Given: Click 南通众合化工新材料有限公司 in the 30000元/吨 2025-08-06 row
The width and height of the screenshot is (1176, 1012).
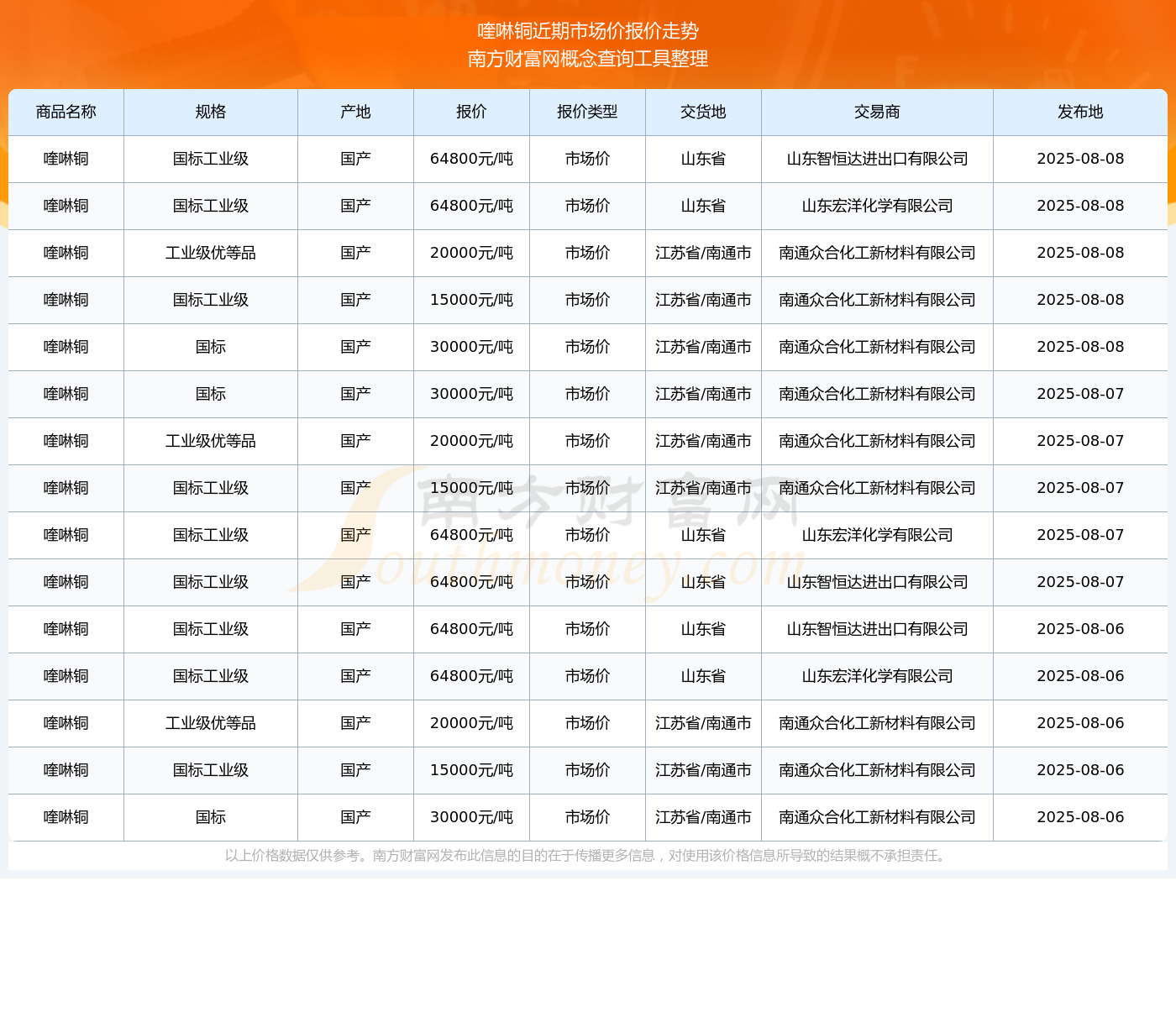Looking at the screenshot, I should pos(878,817).
